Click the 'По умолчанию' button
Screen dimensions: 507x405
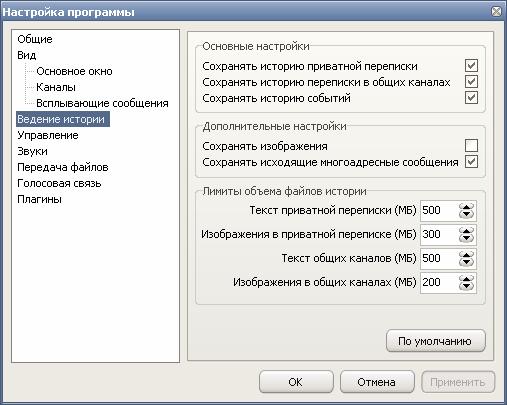[x=436, y=341]
